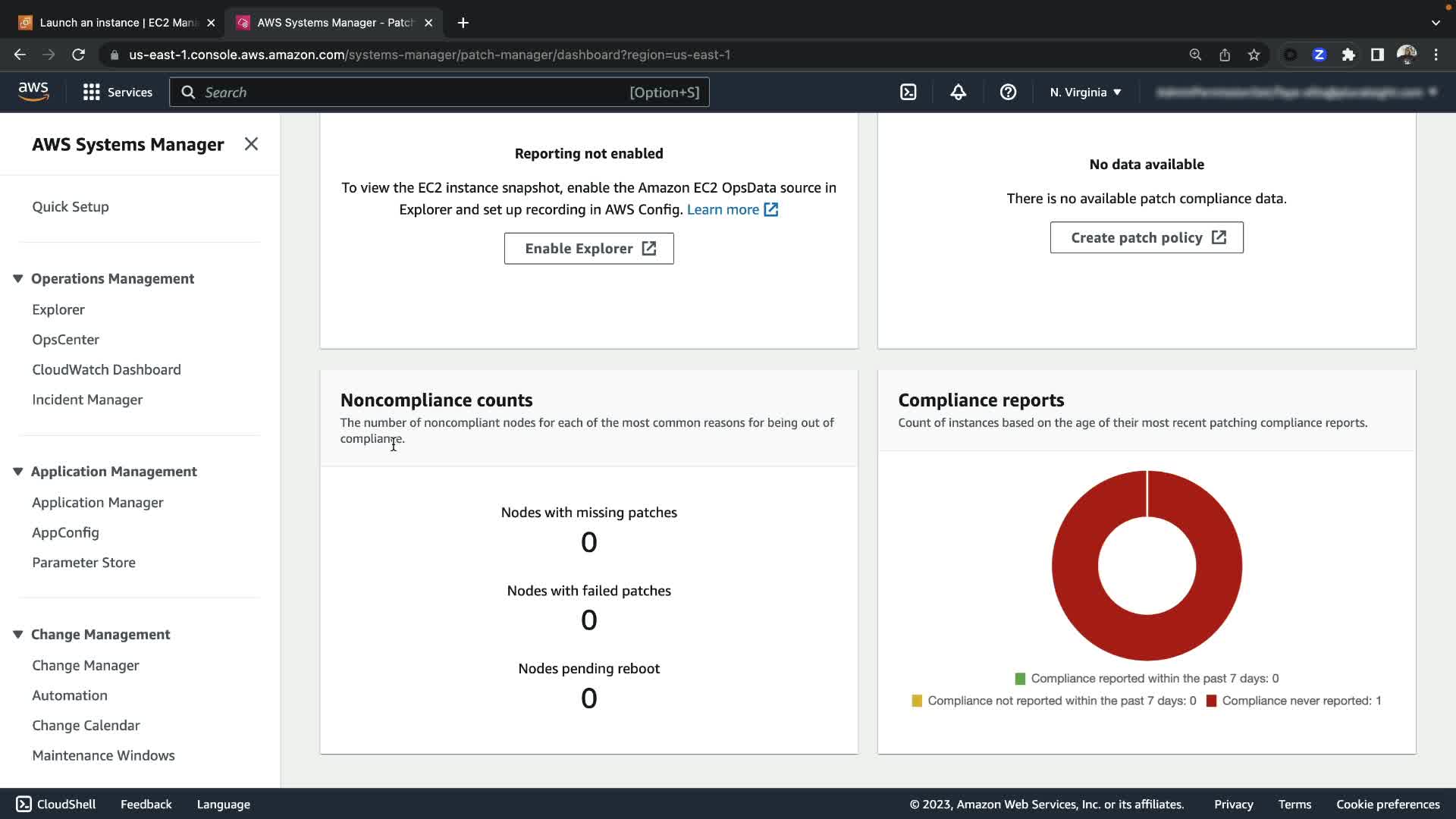Click the red Compliance never reported legend swatch
The width and height of the screenshot is (1456, 819).
[1211, 701]
